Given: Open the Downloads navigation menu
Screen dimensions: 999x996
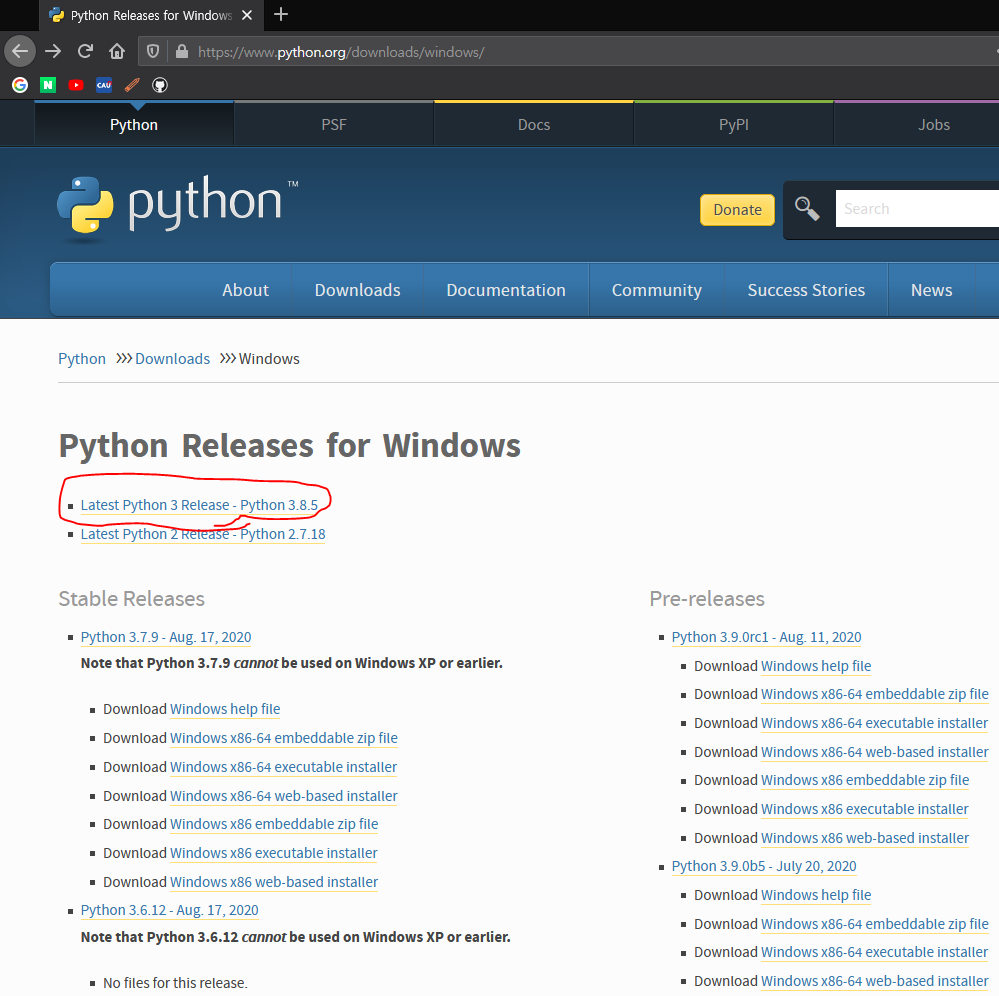Looking at the screenshot, I should pos(357,290).
